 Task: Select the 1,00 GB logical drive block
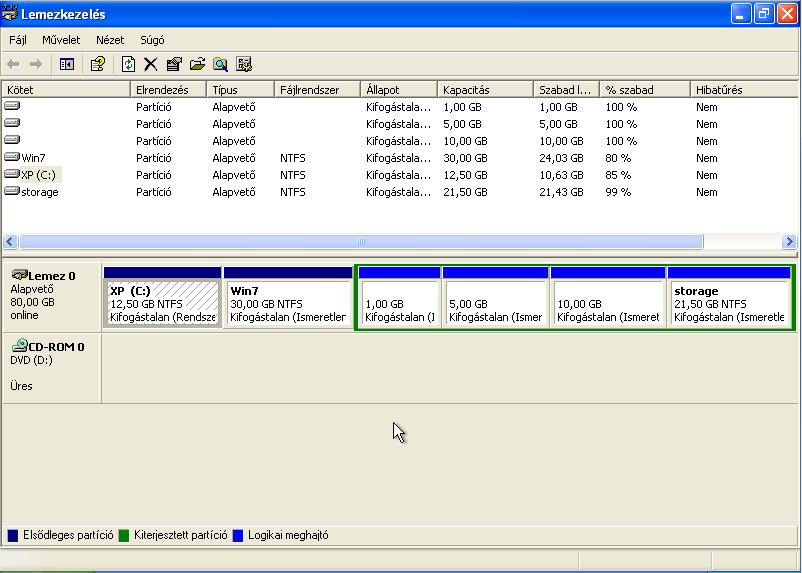coord(399,297)
